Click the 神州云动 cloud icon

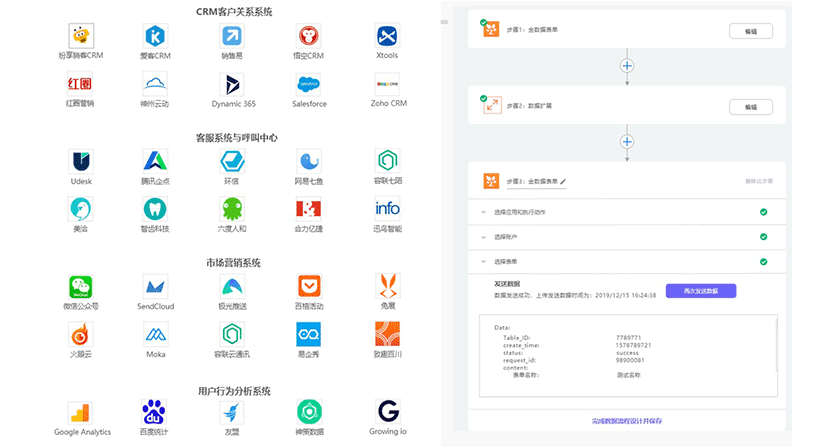point(155,84)
